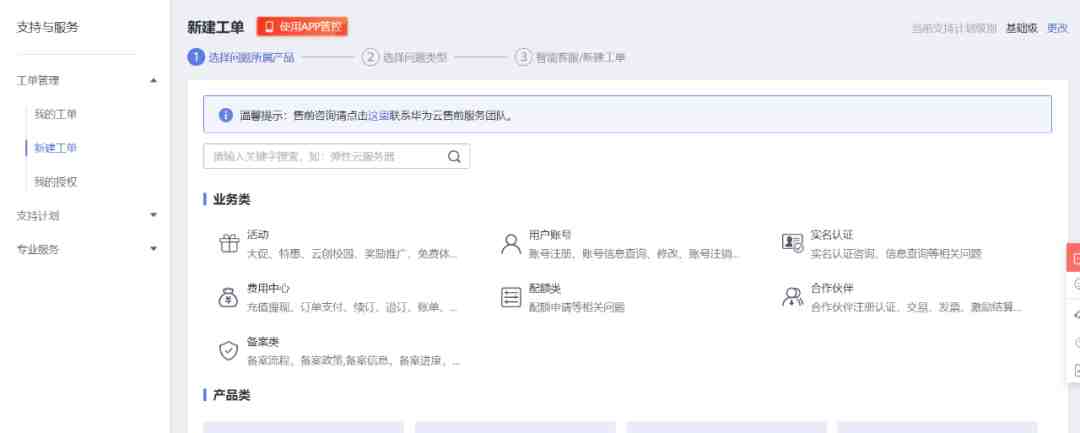This screenshot has width=1080, height=433.
Task: Click the list icon beside 配额类
Action: pos(511,297)
